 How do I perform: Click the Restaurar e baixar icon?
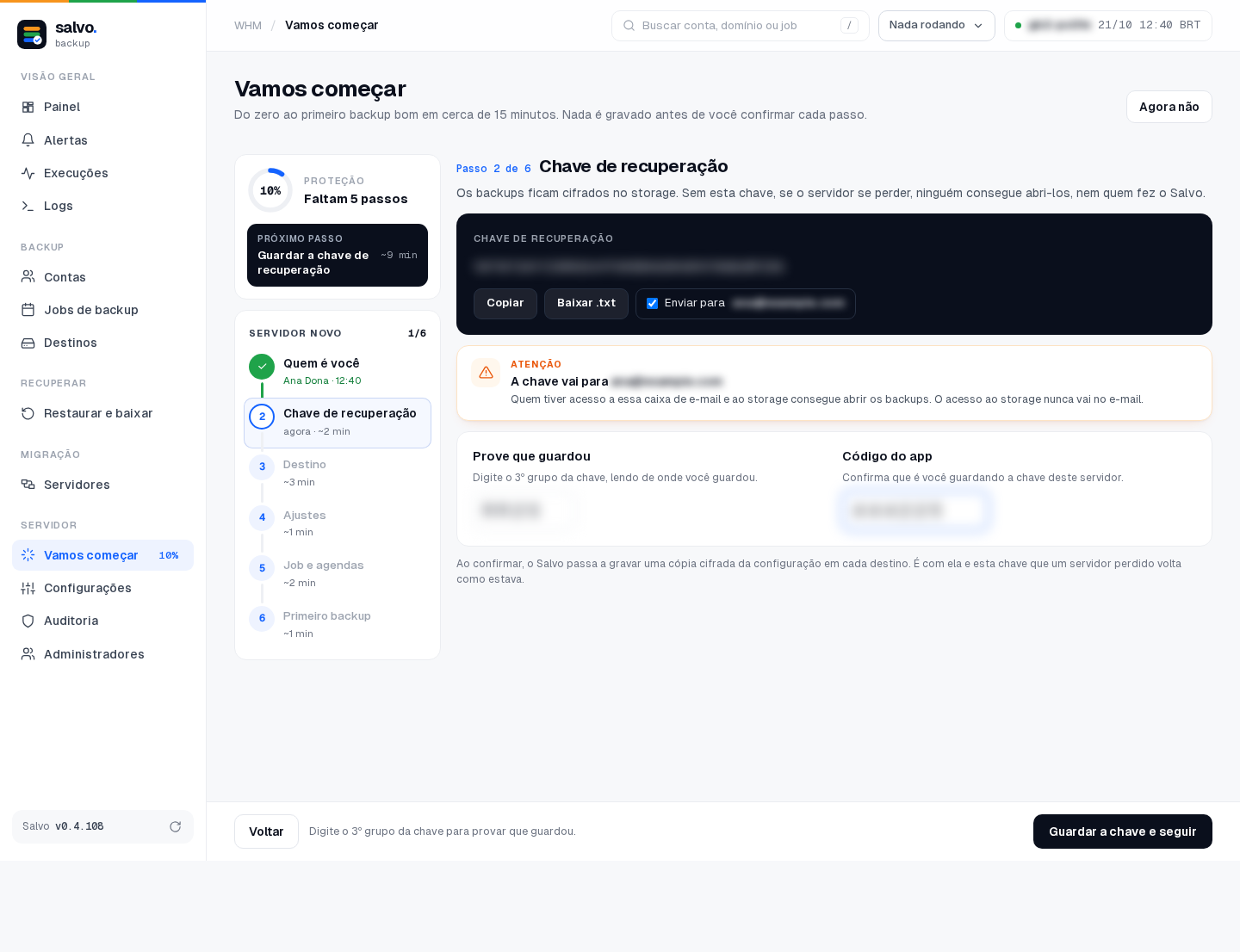click(x=28, y=413)
